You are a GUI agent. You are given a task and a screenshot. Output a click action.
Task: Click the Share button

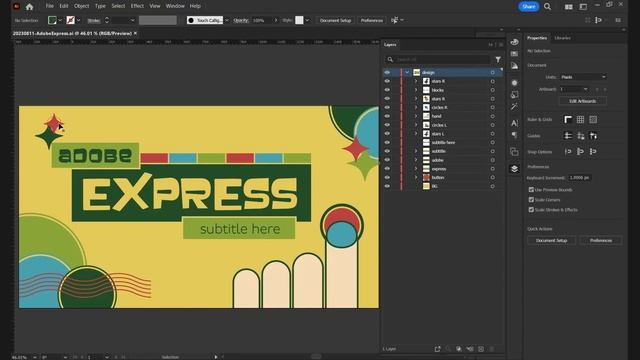click(x=529, y=7)
